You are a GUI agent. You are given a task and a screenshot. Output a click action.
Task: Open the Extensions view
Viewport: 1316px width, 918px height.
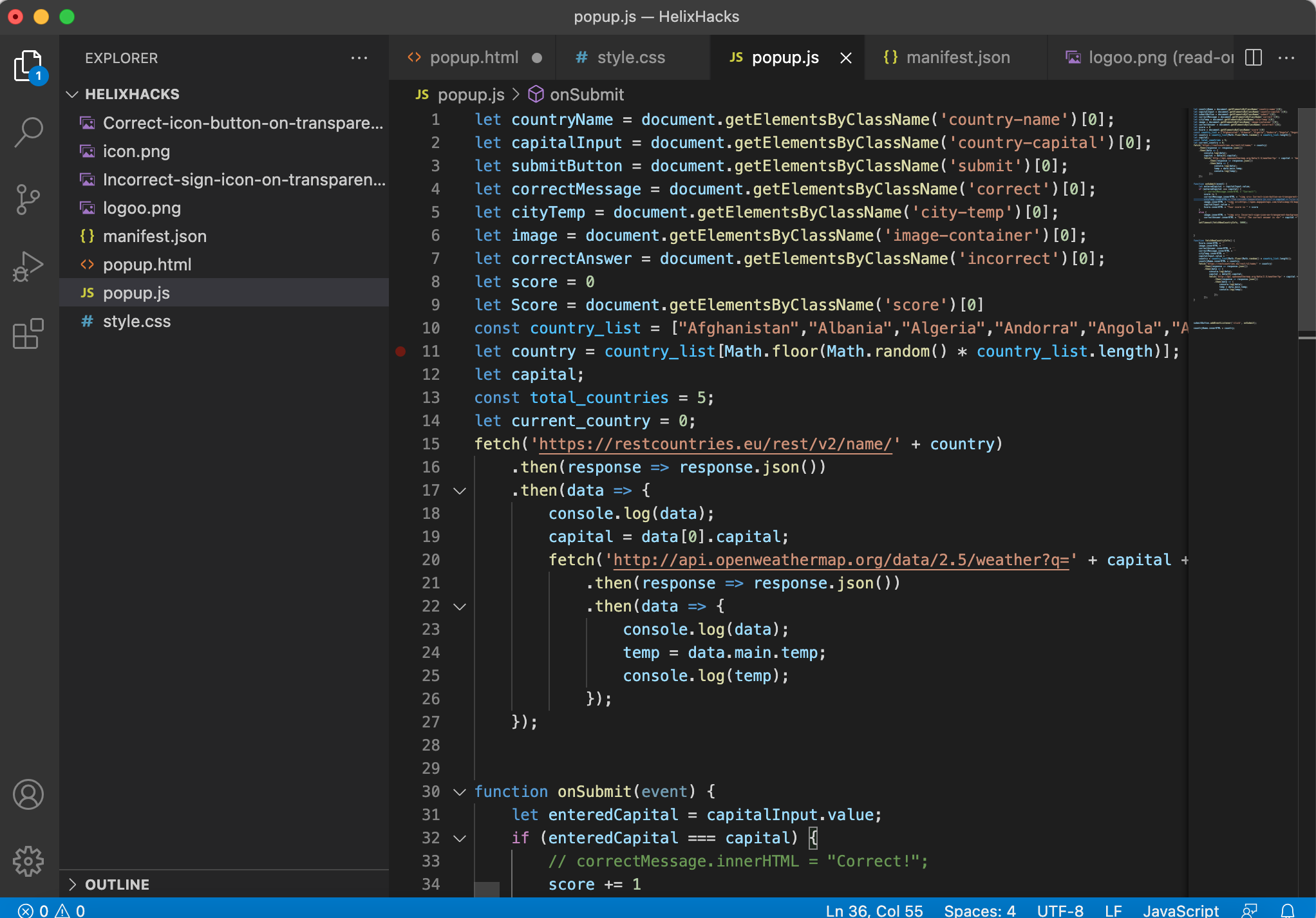pyautogui.click(x=28, y=334)
